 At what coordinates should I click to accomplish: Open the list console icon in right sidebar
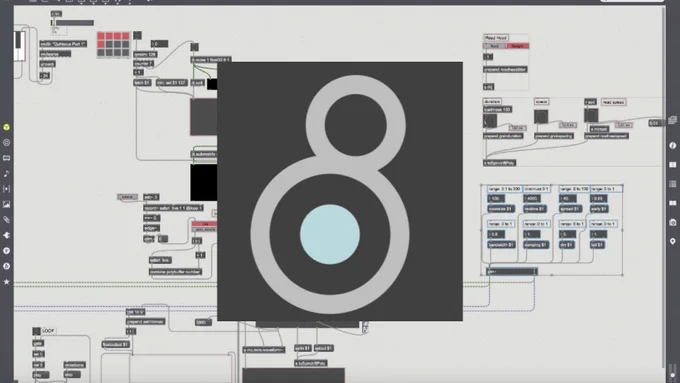673,184
